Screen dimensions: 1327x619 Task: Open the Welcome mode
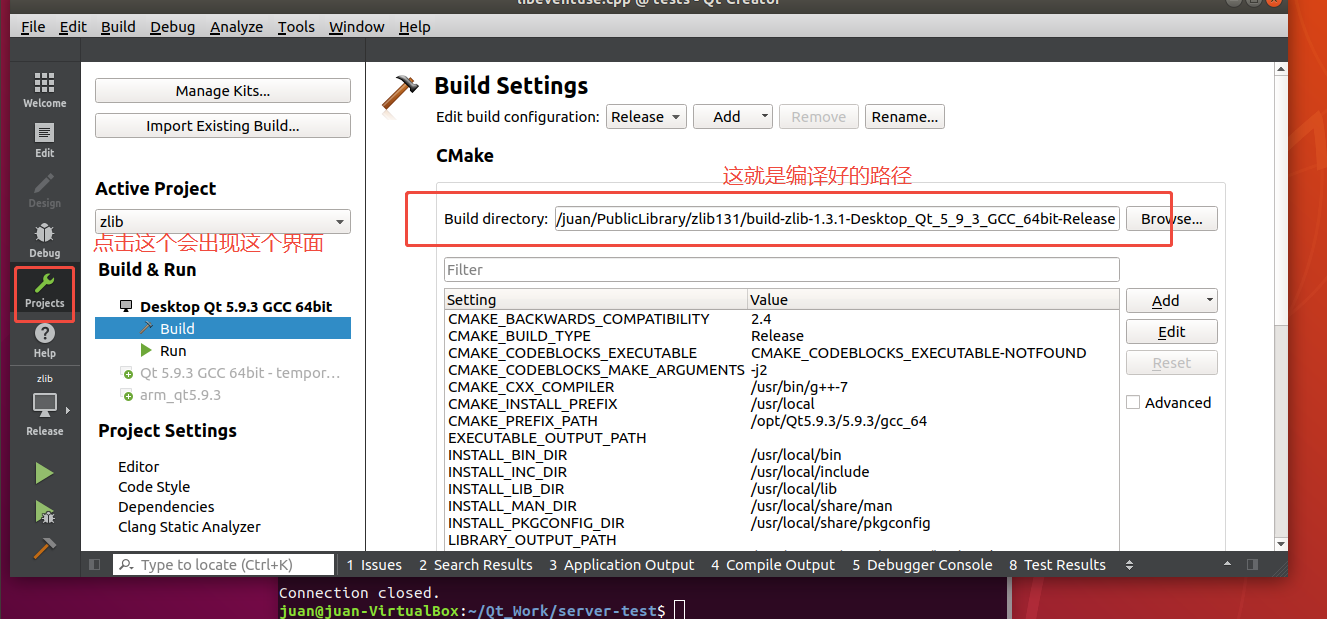(x=44, y=90)
